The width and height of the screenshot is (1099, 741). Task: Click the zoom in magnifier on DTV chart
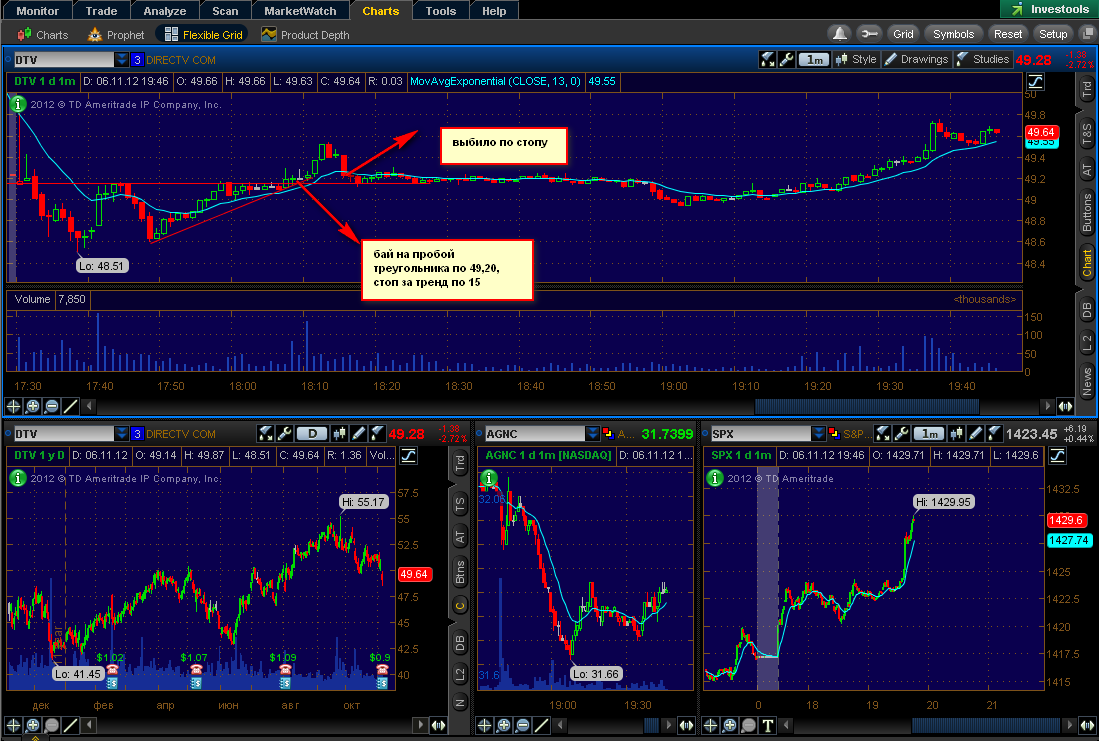[32, 406]
